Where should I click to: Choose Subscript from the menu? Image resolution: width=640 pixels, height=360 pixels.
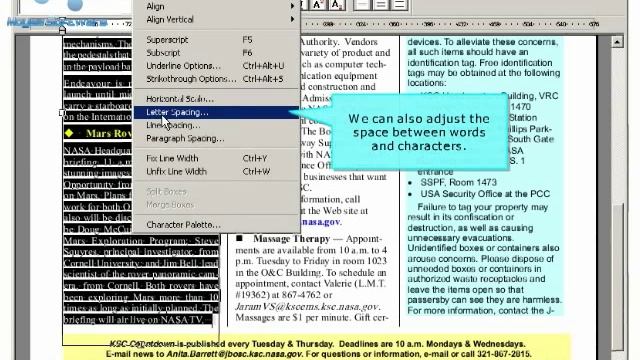point(217,53)
